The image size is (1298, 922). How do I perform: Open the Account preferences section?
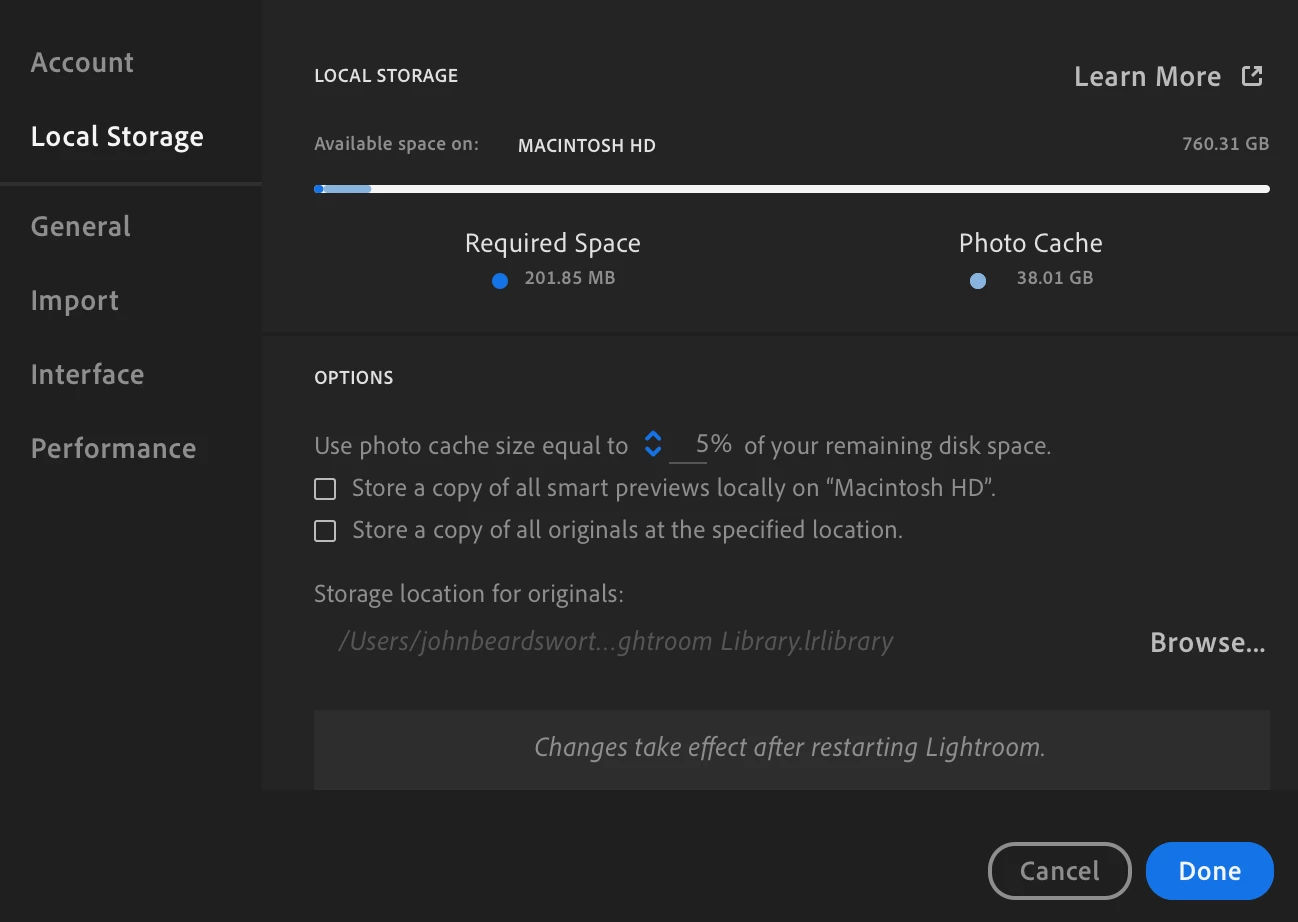click(82, 62)
